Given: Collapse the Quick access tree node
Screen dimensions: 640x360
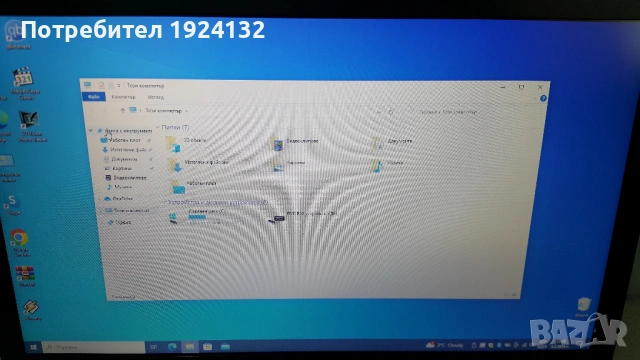Looking at the screenshot, I should point(91,131).
